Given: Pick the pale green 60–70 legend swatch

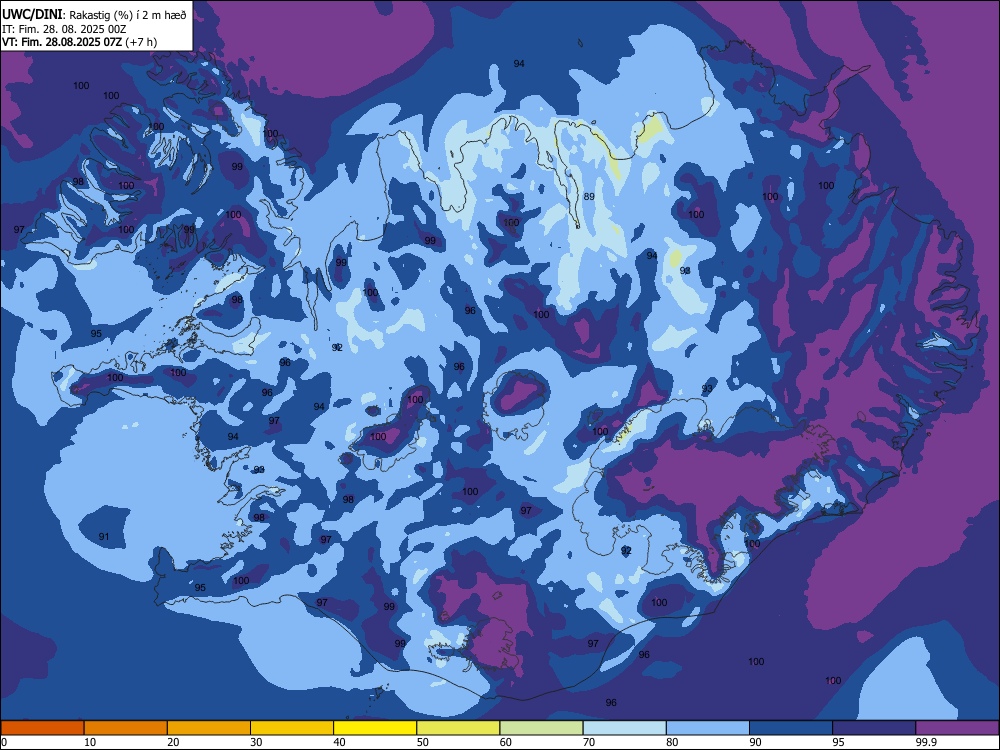Looking at the screenshot, I should click(541, 728).
